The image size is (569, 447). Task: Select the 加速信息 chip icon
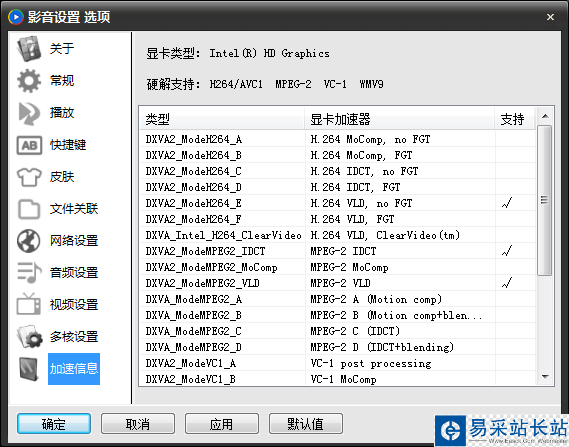click(29, 369)
